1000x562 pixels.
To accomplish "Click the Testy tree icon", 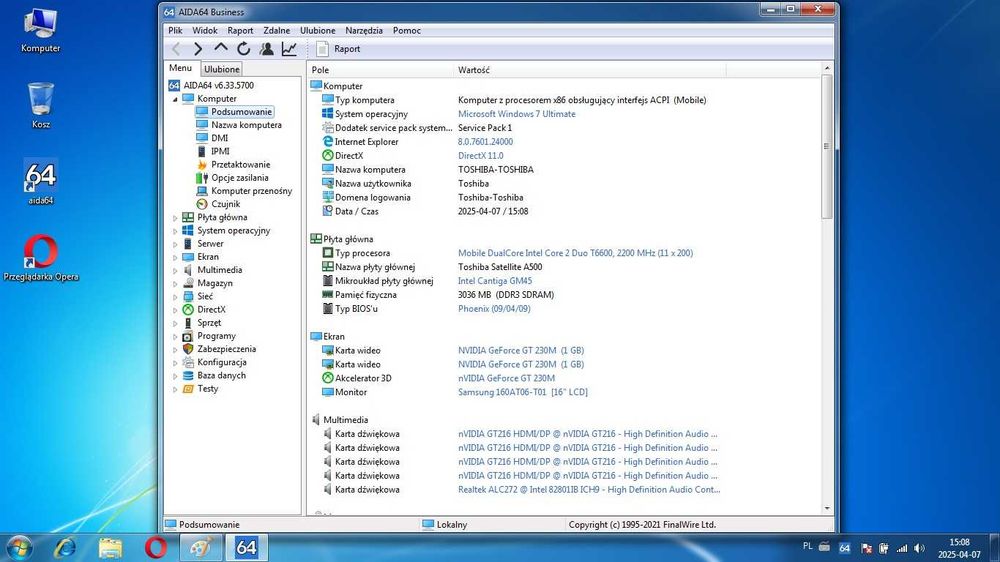I will click(x=188, y=388).
